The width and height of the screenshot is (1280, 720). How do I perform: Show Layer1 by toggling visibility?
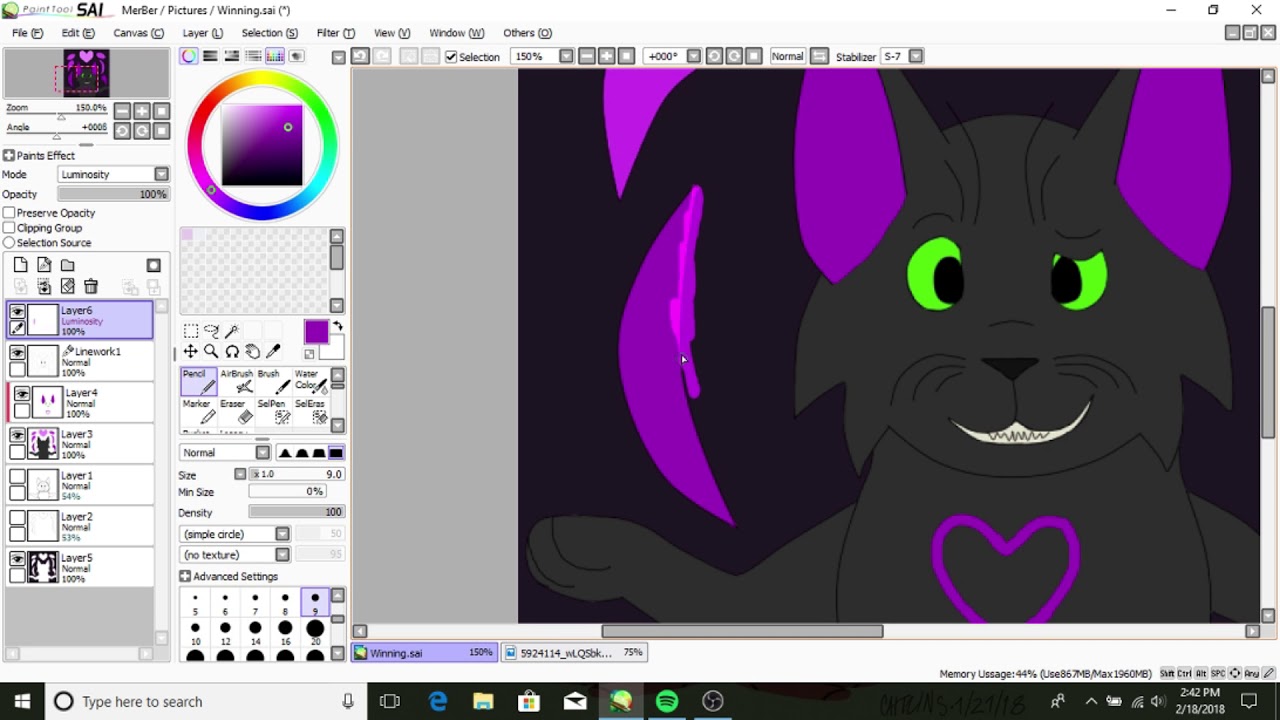point(17,477)
